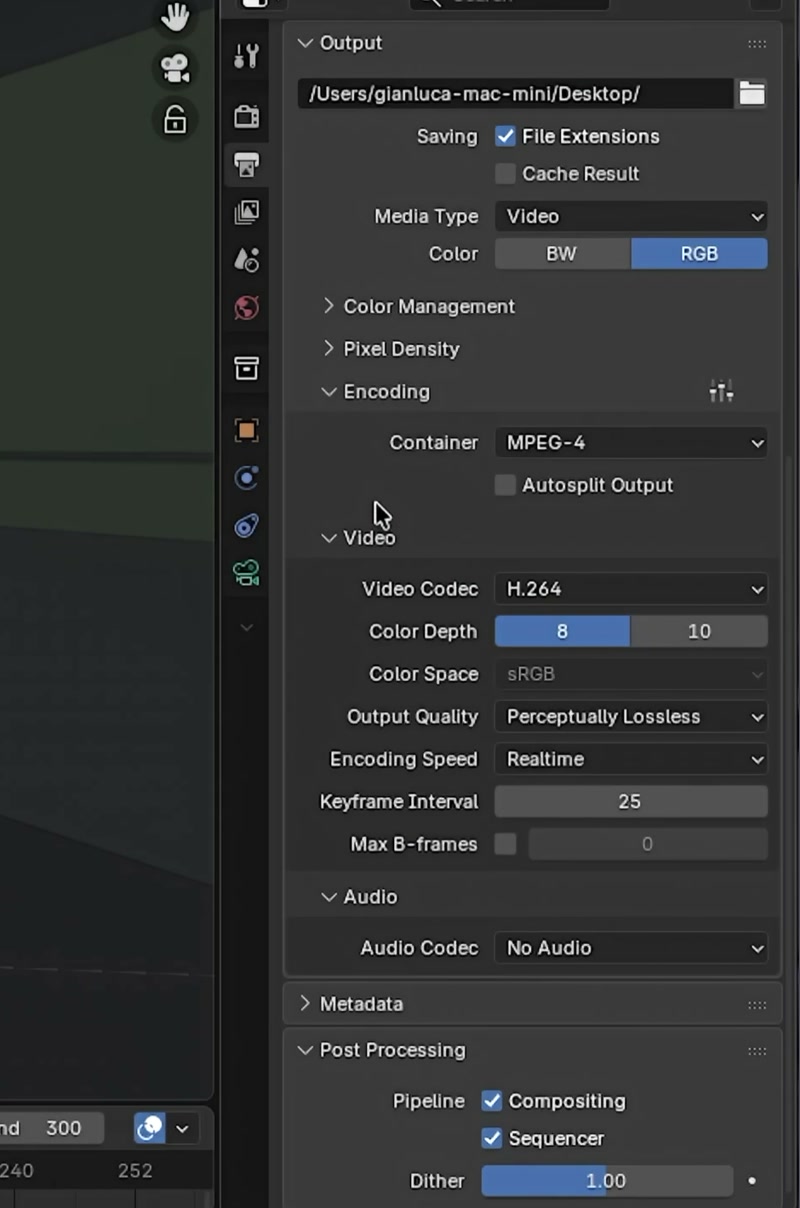Image resolution: width=800 pixels, height=1208 pixels.
Task: Set Color Depth to 8
Action: [x=562, y=631]
